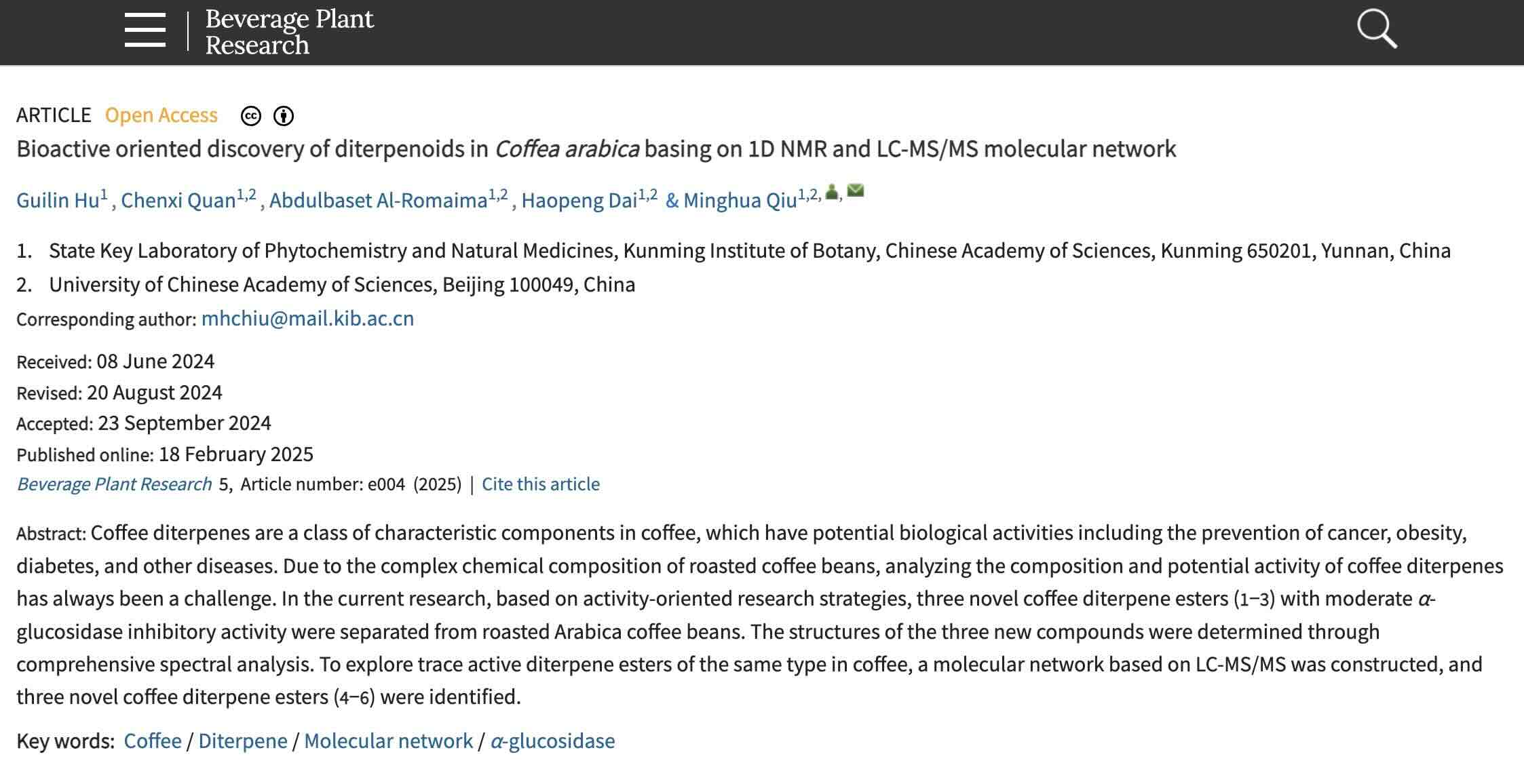Image resolution: width=1524 pixels, height=784 pixels.
Task: Click the Cite this article link
Action: coord(541,484)
